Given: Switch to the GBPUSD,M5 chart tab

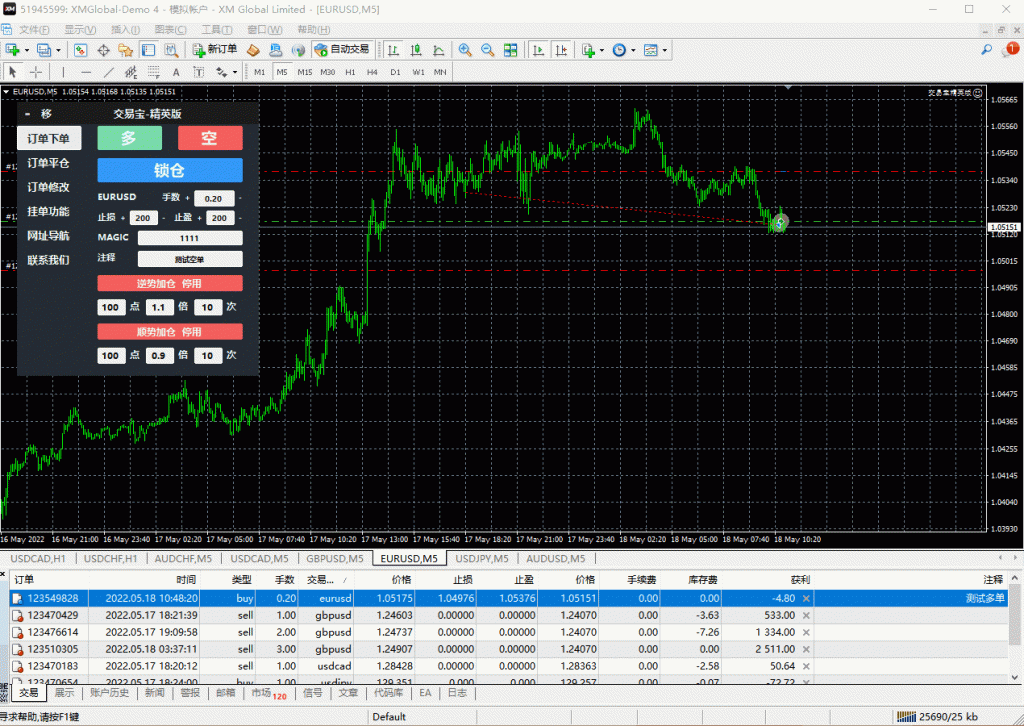Looking at the screenshot, I should pos(335,559).
